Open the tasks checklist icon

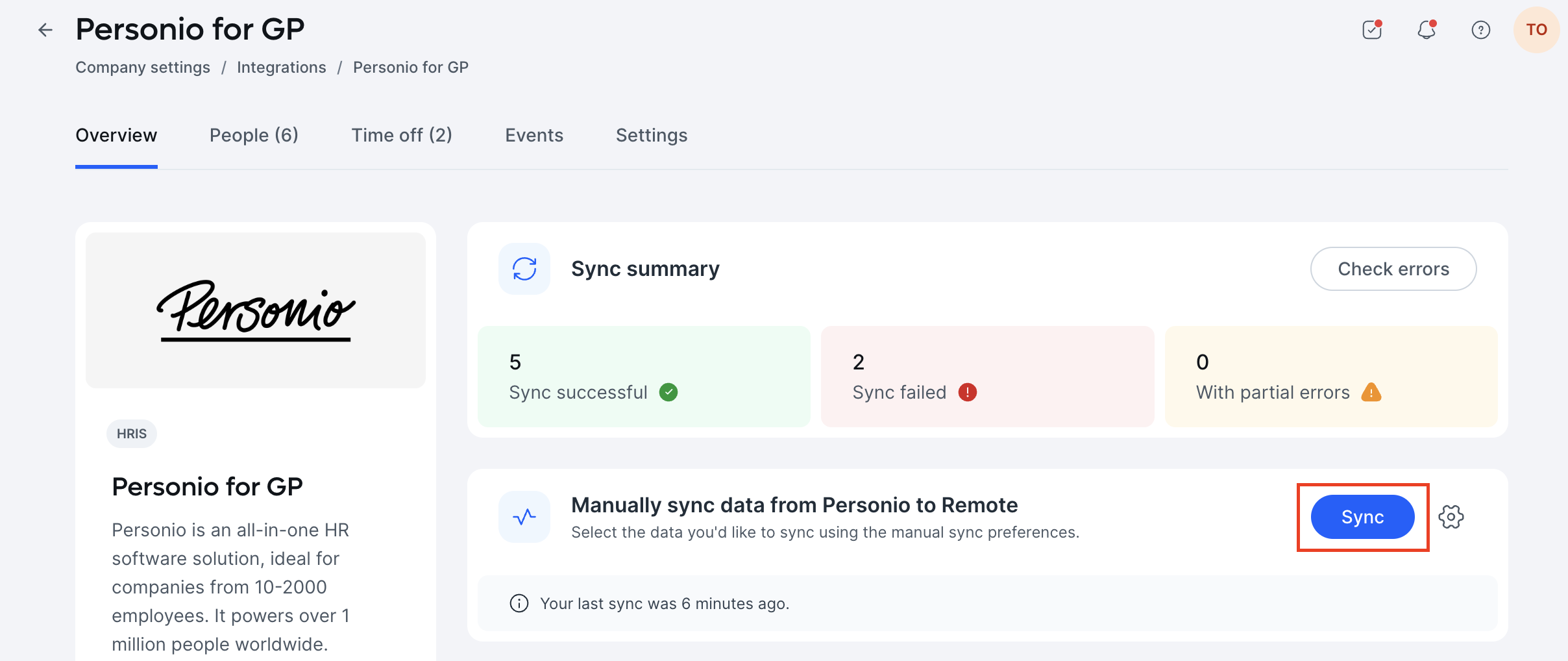point(1372,30)
